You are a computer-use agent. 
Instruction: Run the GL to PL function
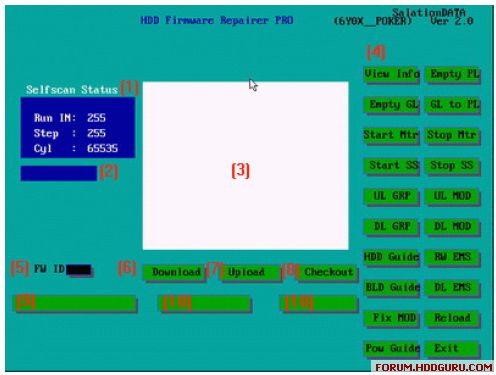tap(452, 105)
